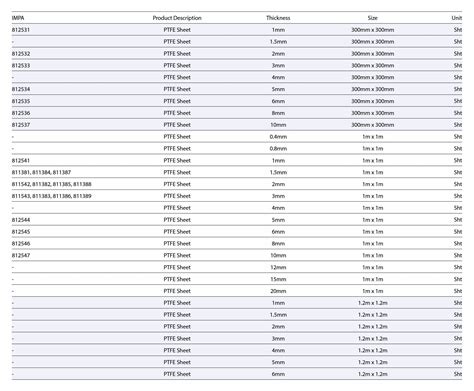Click the 811542, 811382, 811385, 811388 cell
Viewport: 474px width, 391px height.
pyautogui.click(x=52, y=184)
